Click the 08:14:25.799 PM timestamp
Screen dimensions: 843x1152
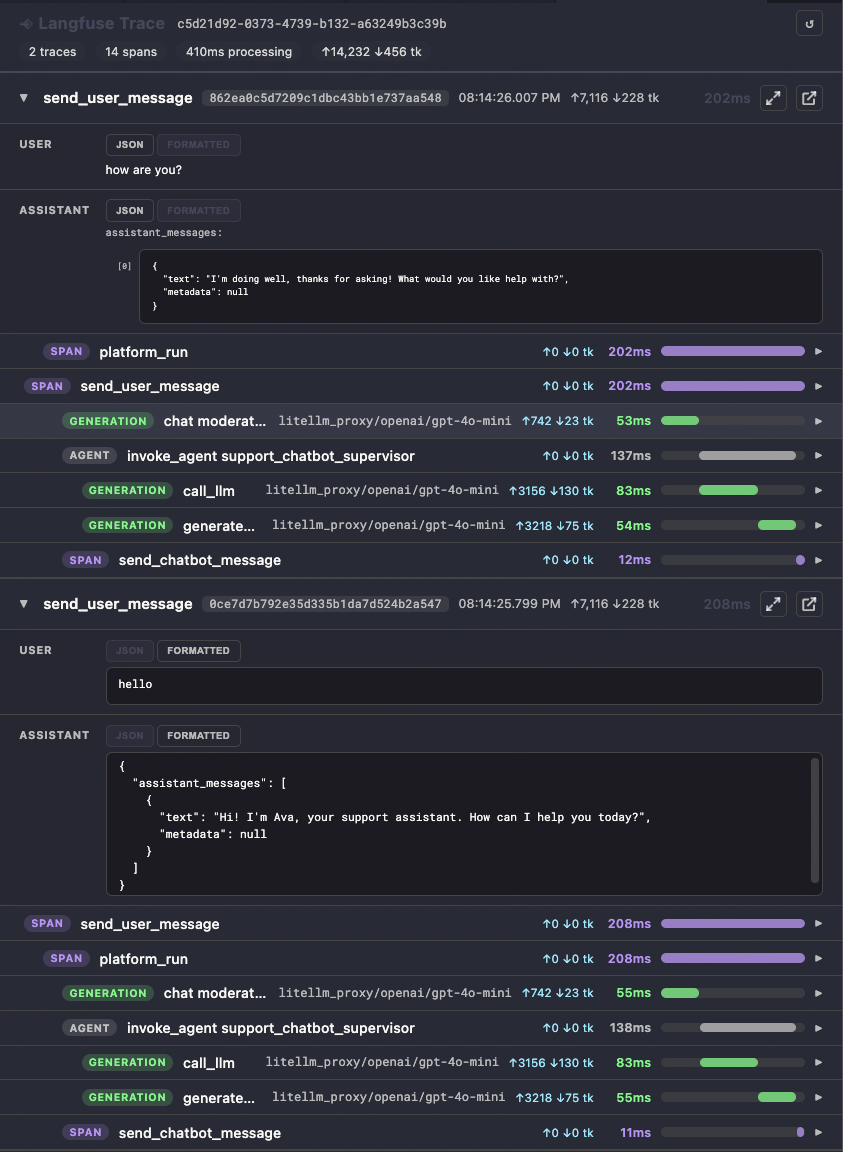509,604
